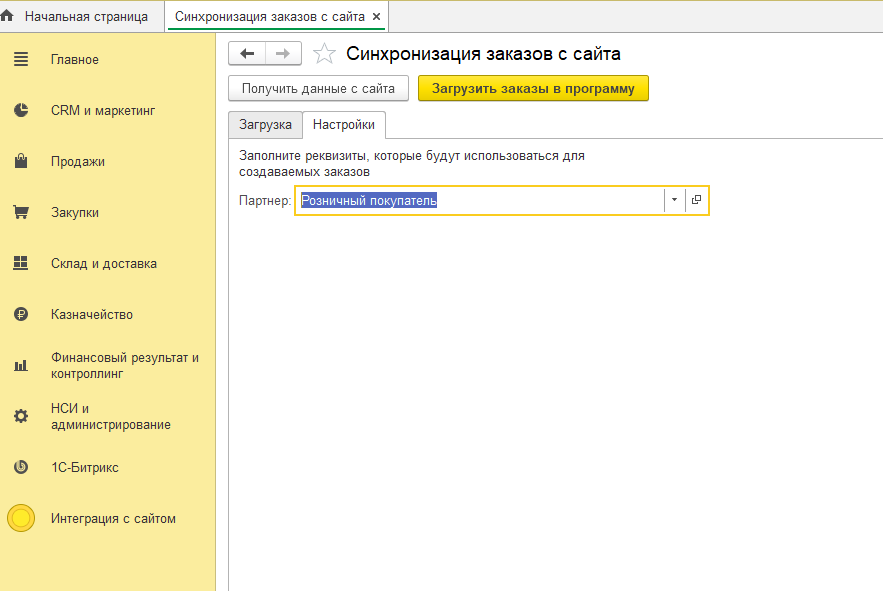
Task: Switch to the Загрузка tab
Action: point(265,124)
